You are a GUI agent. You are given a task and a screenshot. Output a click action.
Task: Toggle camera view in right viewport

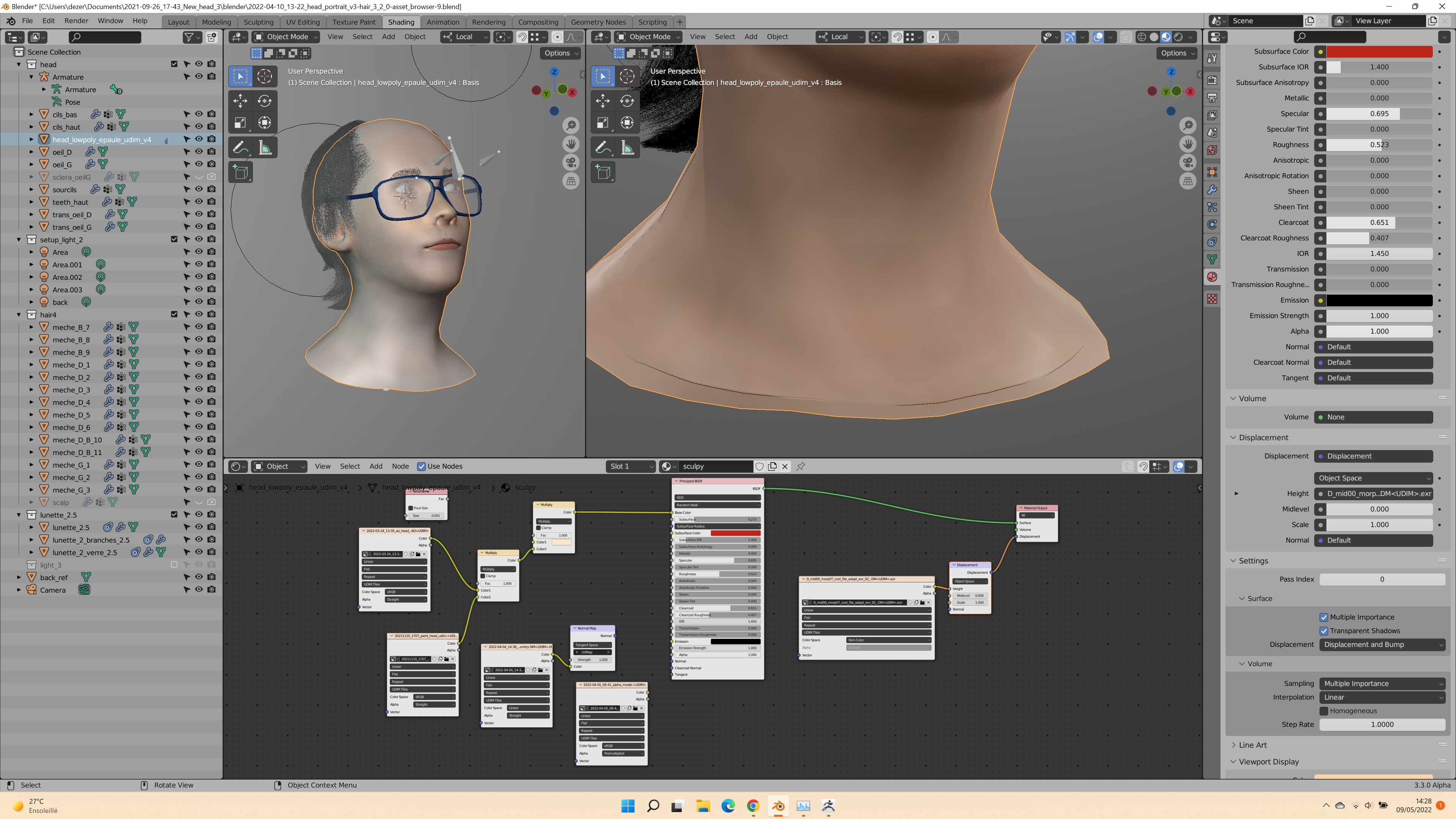coord(1188,163)
